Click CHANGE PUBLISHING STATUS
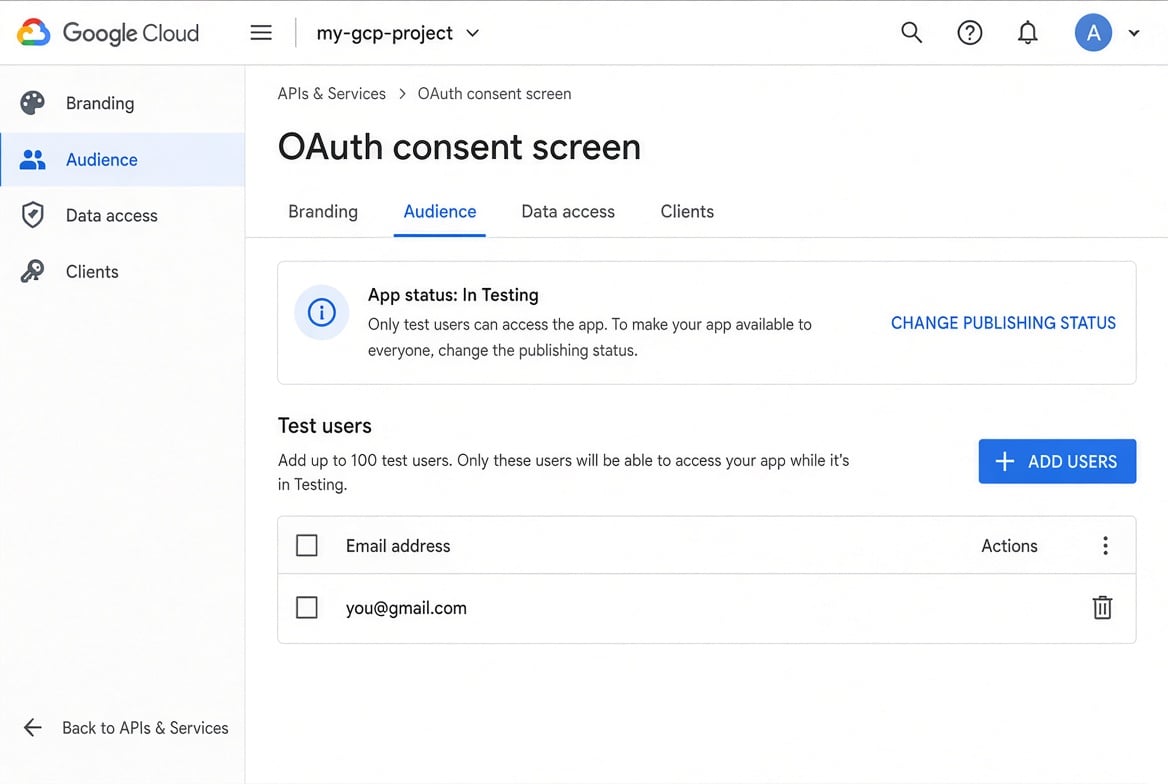Viewport: 1168px width, 784px height. coord(1003,323)
